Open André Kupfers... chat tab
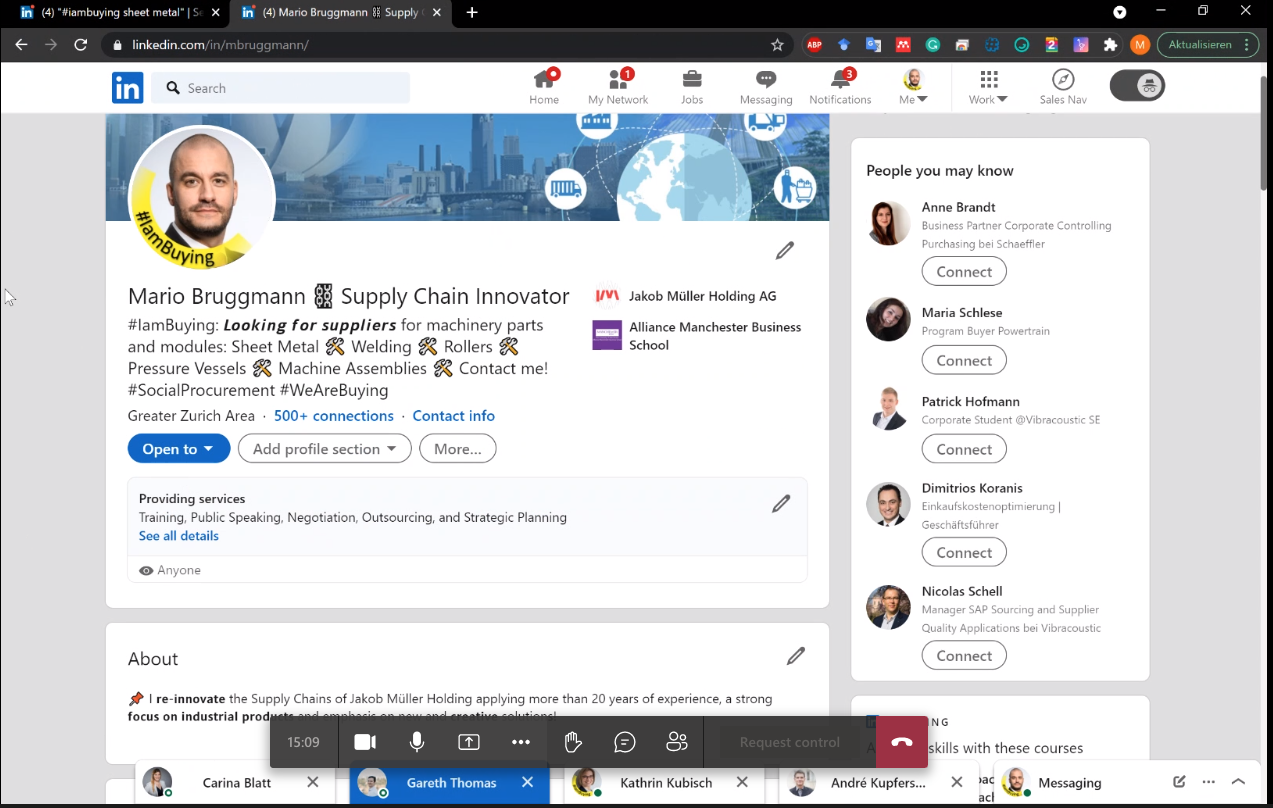1273x808 pixels. tap(878, 783)
